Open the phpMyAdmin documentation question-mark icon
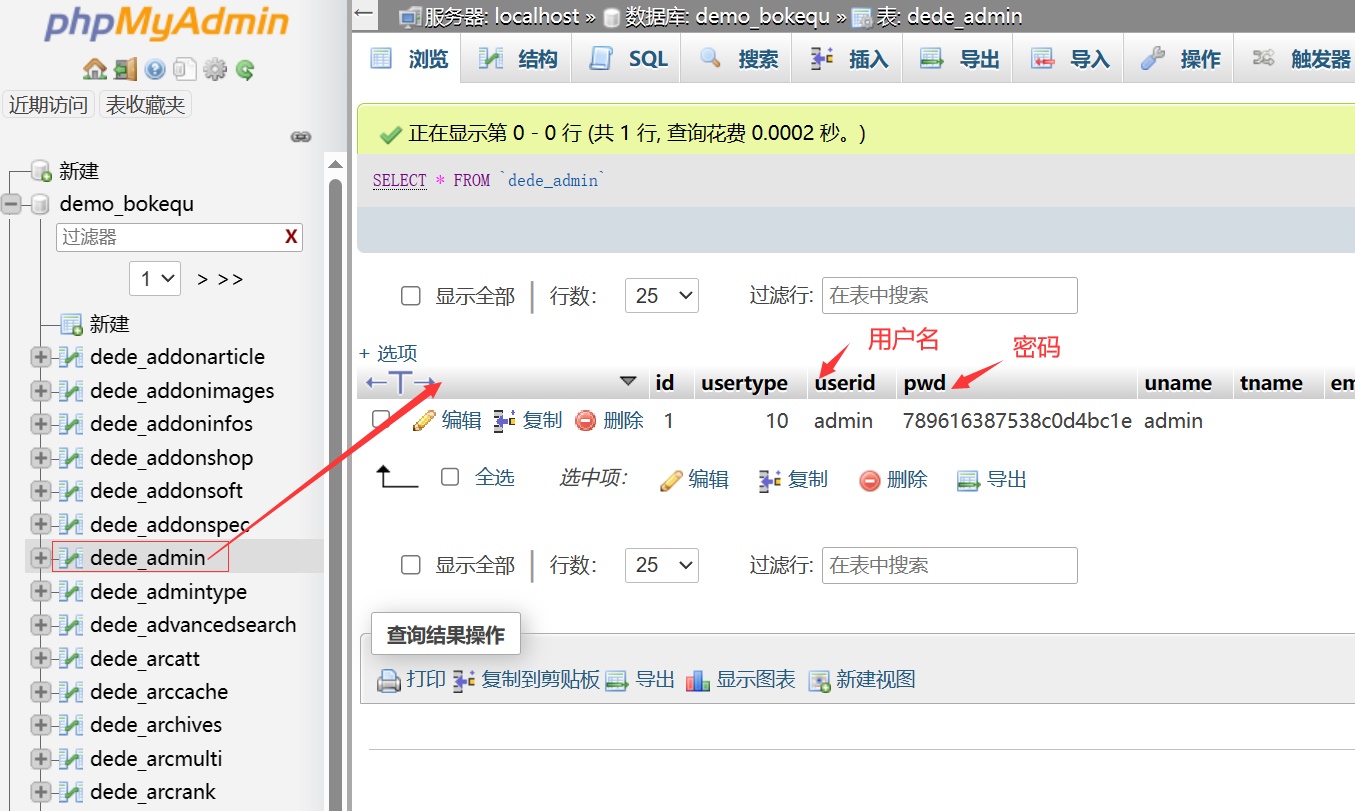The image size is (1355, 811). [x=155, y=69]
